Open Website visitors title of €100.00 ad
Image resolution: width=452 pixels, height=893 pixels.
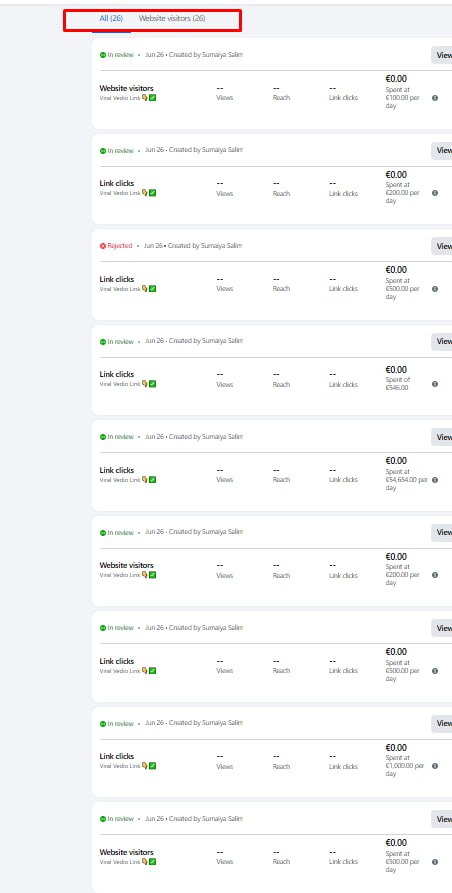[126, 88]
